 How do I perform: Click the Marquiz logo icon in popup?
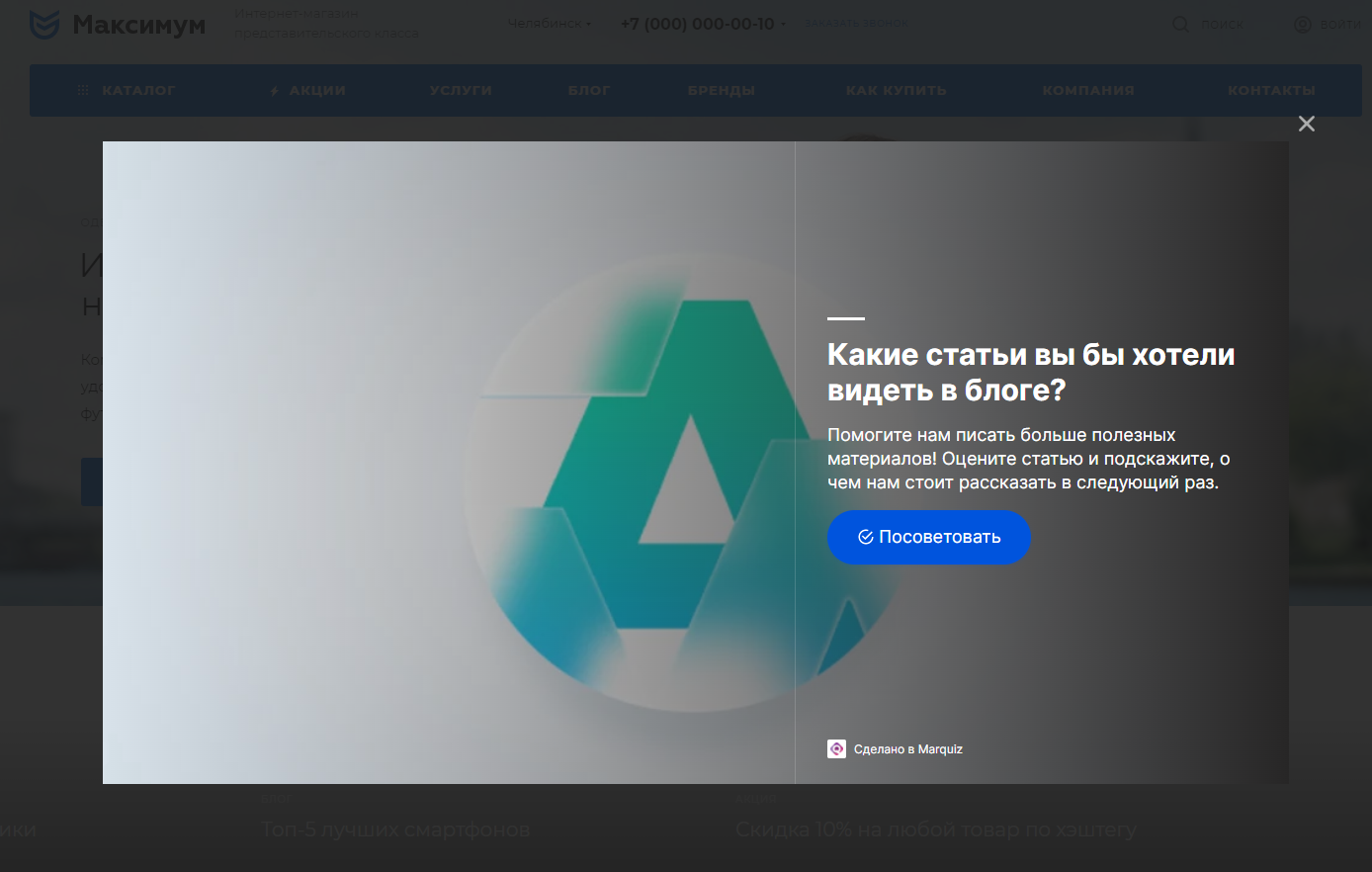tap(836, 749)
